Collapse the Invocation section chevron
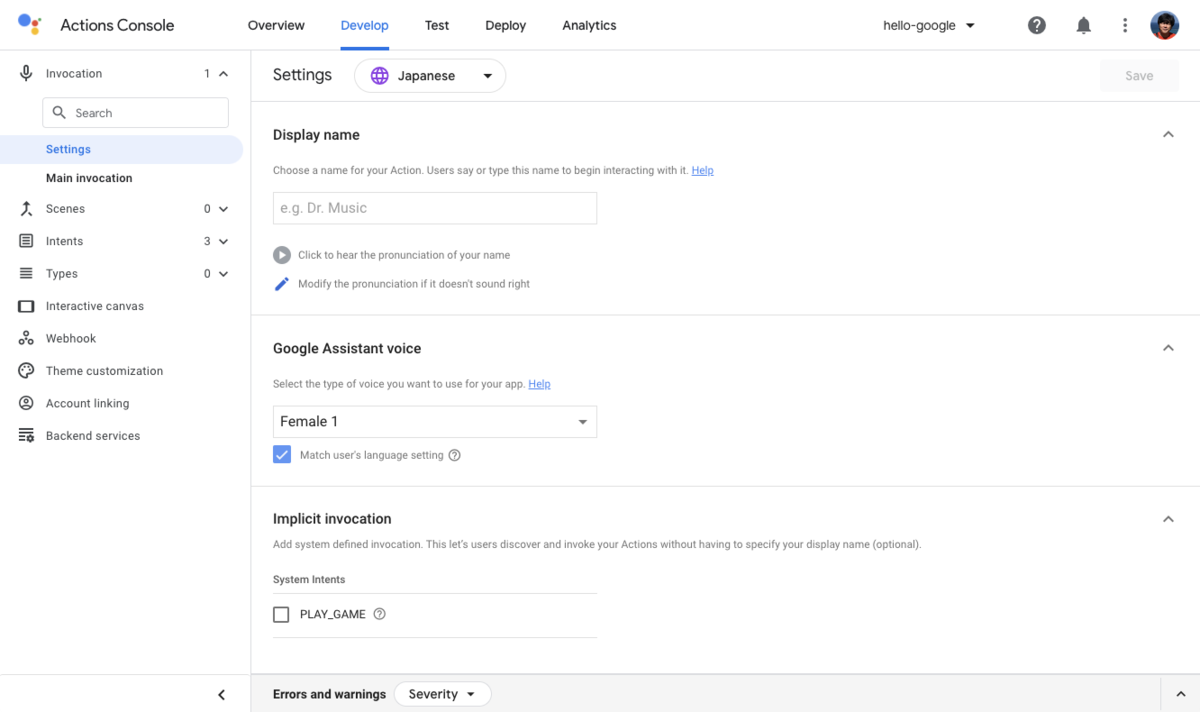The height and width of the screenshot is (712, 1200). point(223,74)
